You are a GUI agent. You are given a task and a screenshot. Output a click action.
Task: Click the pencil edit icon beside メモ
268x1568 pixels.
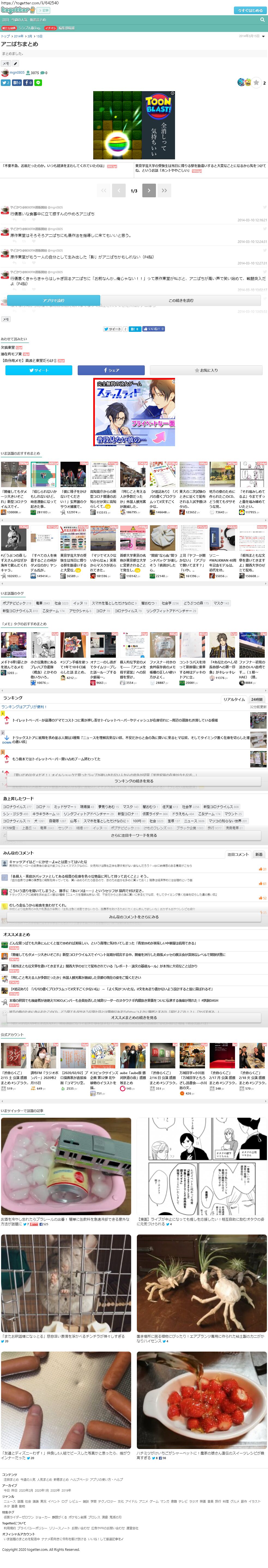click(x=16, y=63)
